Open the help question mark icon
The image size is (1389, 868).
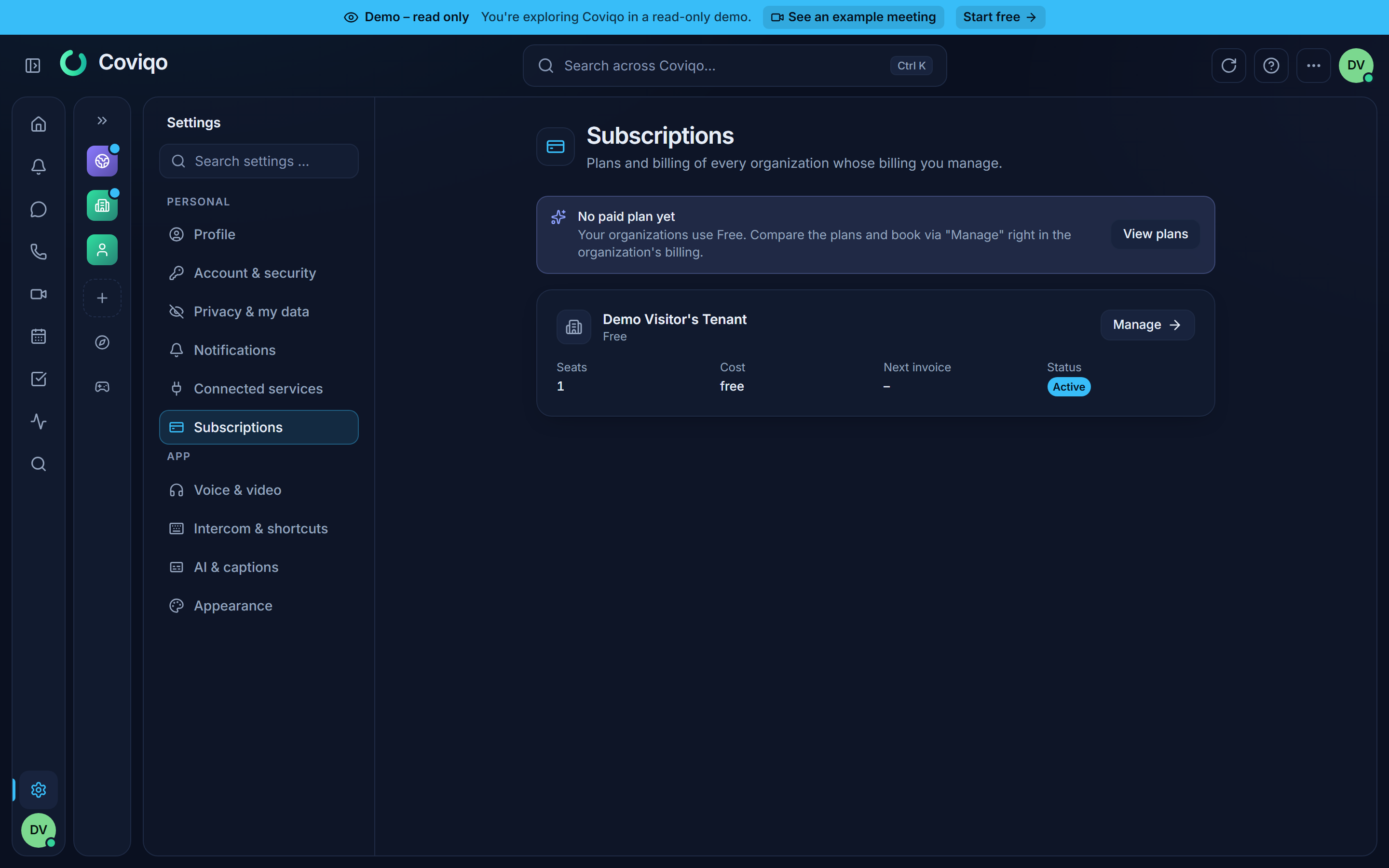pos(1271,66)
